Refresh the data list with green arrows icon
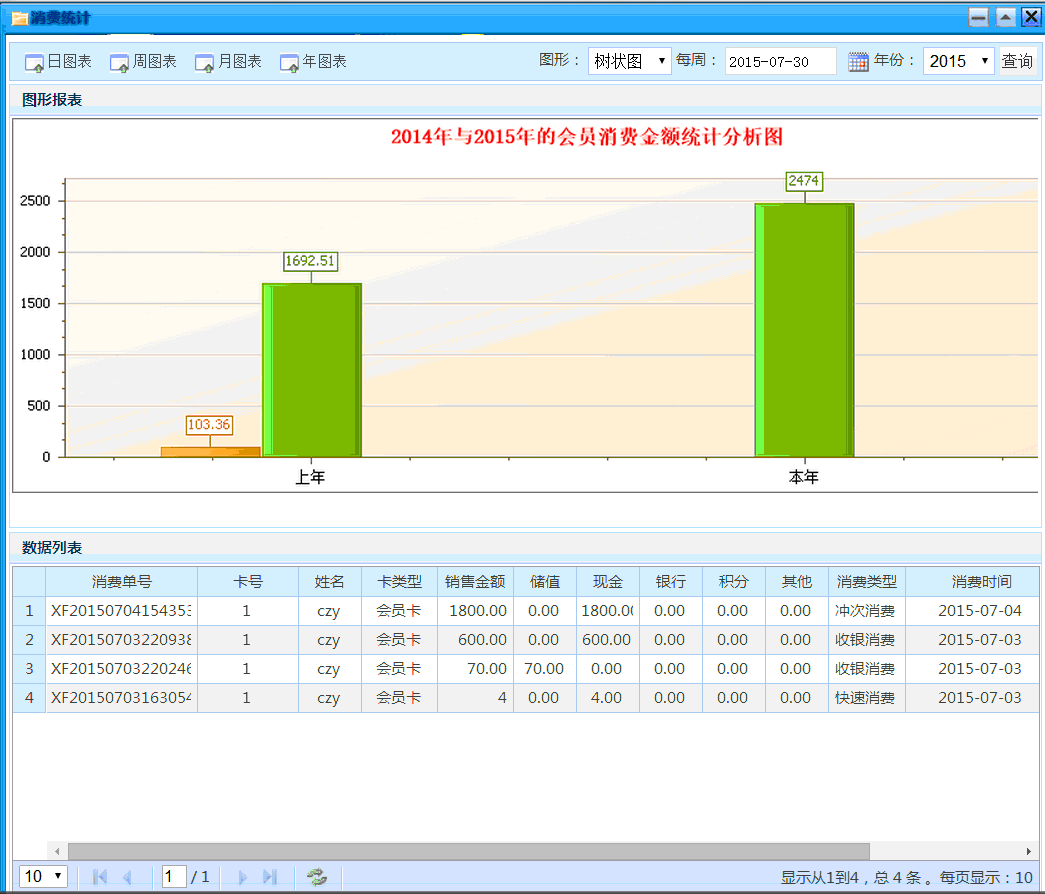The height and width of the screenshot is (894, 1045). [317, 877]
